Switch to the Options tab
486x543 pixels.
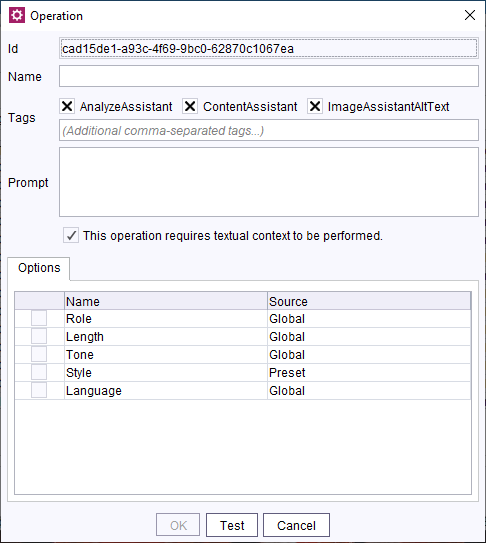(x=39, y=268)
